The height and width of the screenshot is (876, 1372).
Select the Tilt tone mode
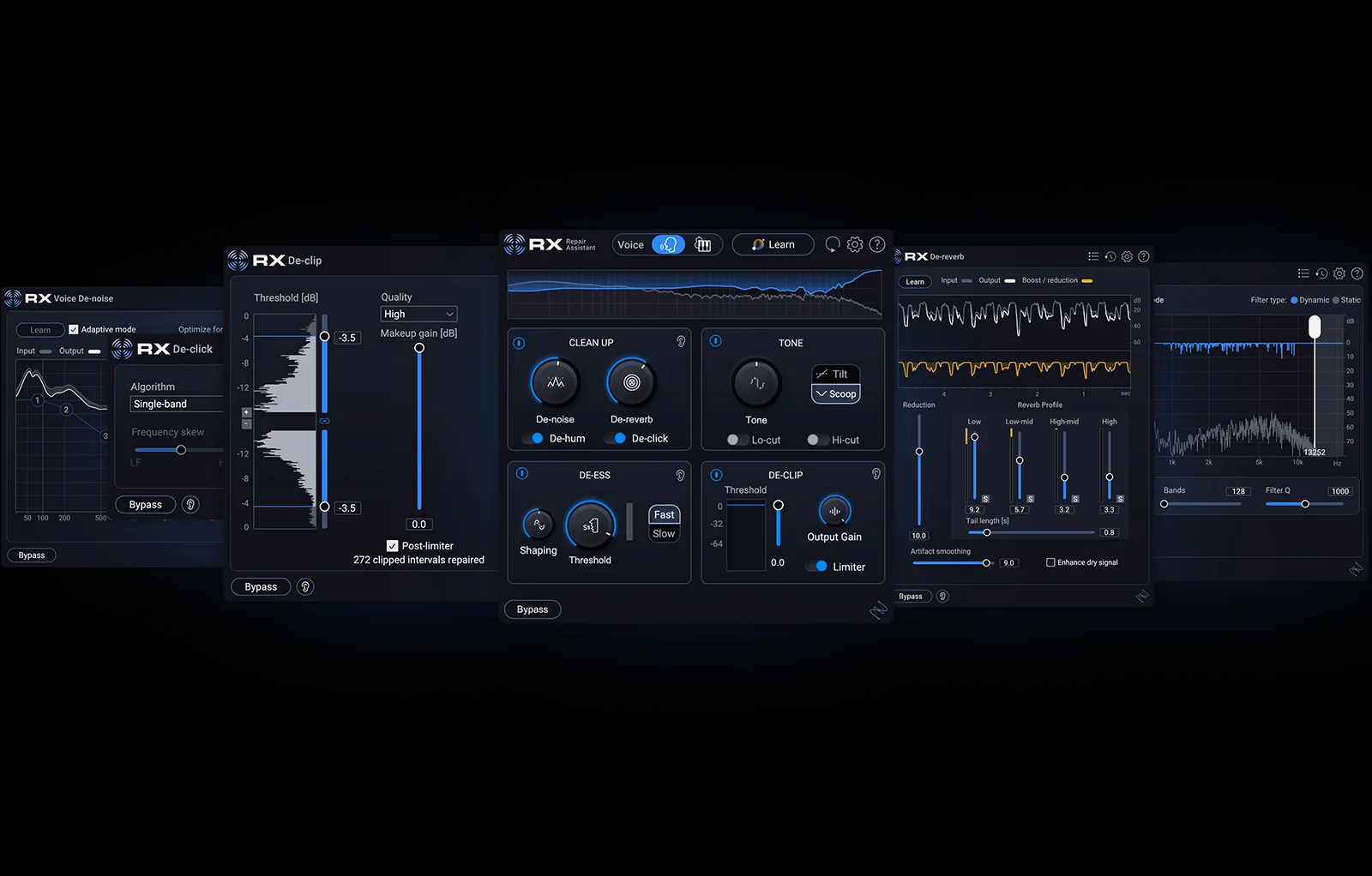836,374
